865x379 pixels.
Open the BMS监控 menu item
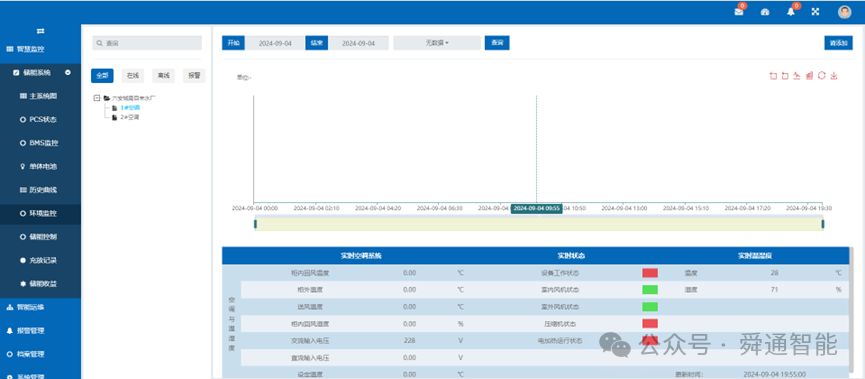[x=40, y=143]
